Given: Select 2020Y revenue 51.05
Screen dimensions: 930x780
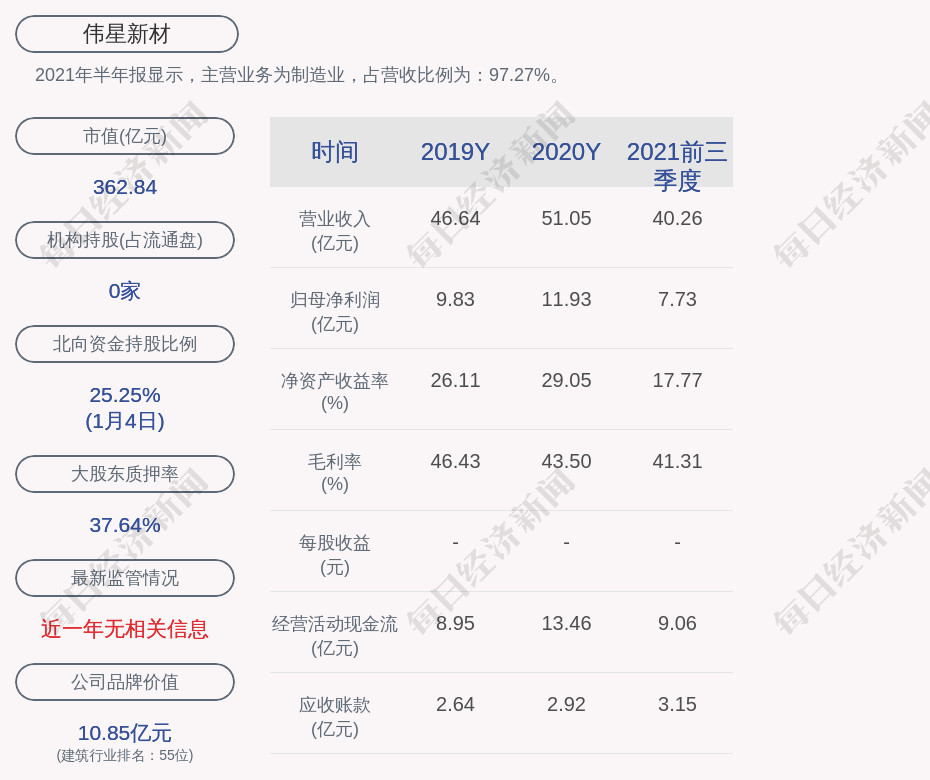Looking at the screenshot, I should (x=566, y=218).
